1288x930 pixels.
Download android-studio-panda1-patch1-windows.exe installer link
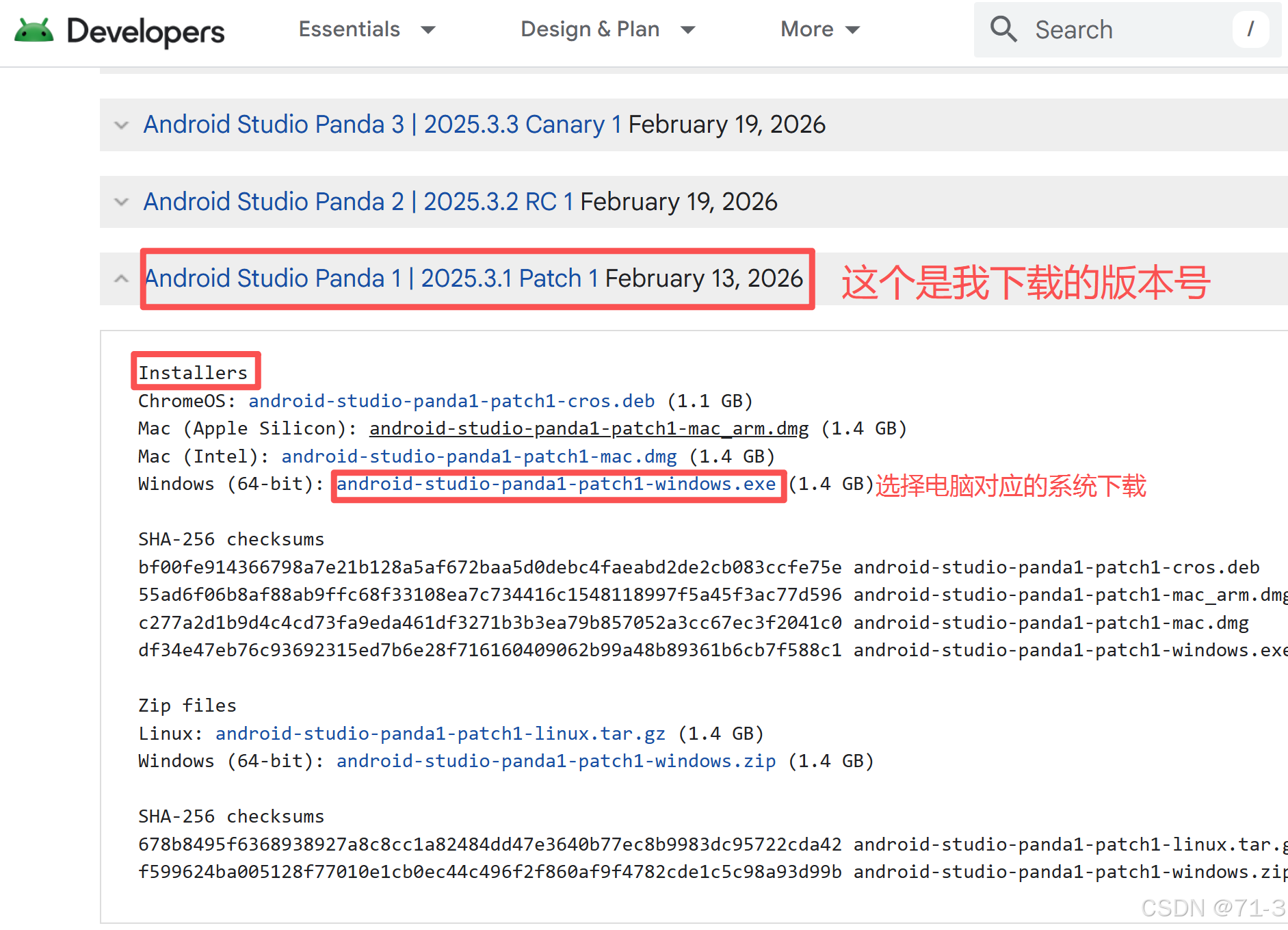[556, 485]
